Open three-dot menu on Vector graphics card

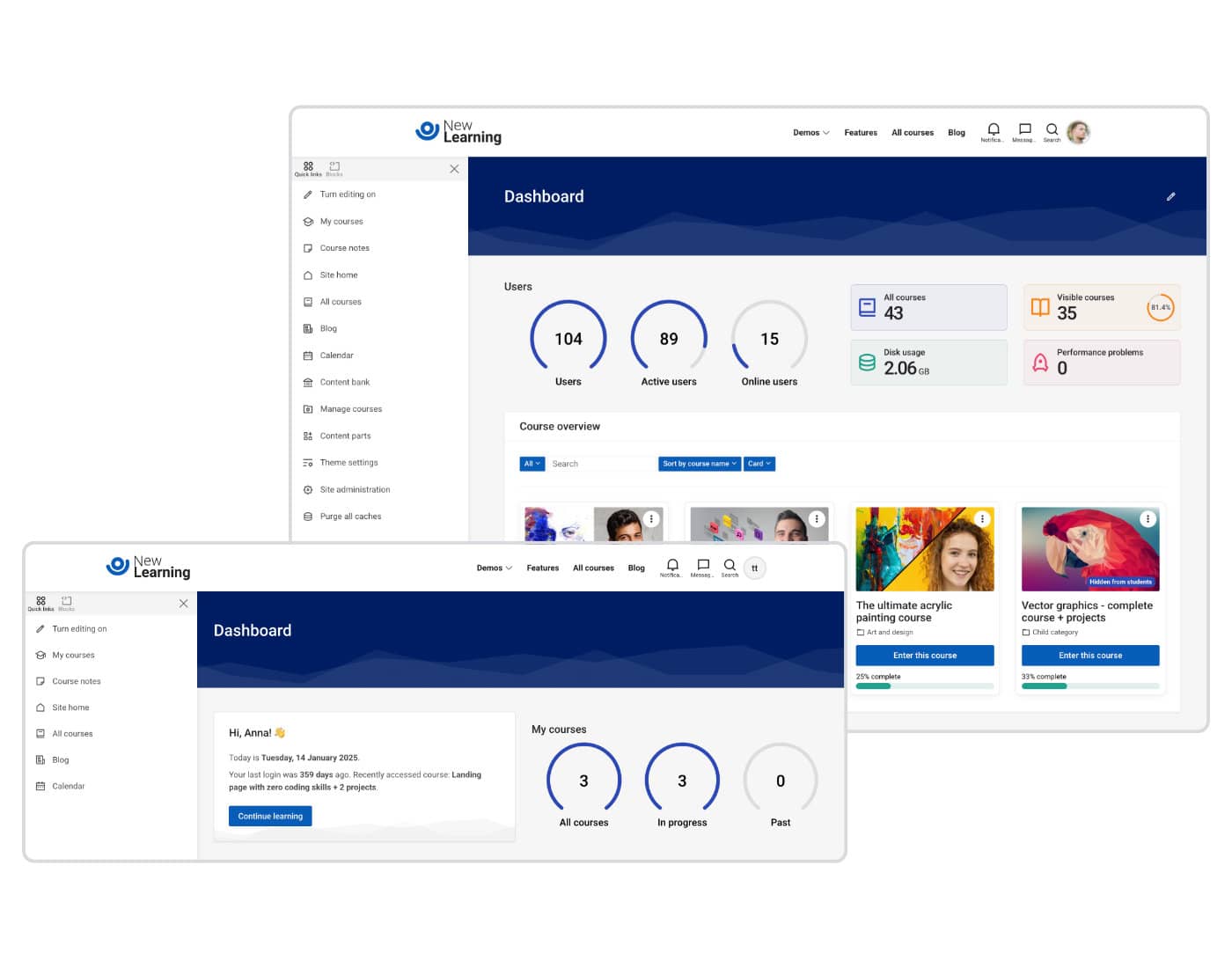tap(1148, 519)
